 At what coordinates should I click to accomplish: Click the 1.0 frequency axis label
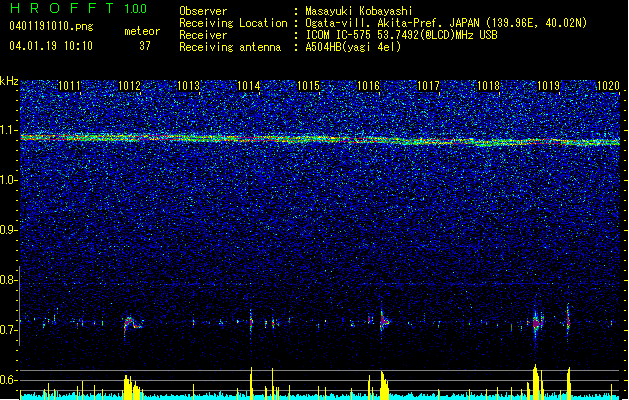(x=9, y=180)
